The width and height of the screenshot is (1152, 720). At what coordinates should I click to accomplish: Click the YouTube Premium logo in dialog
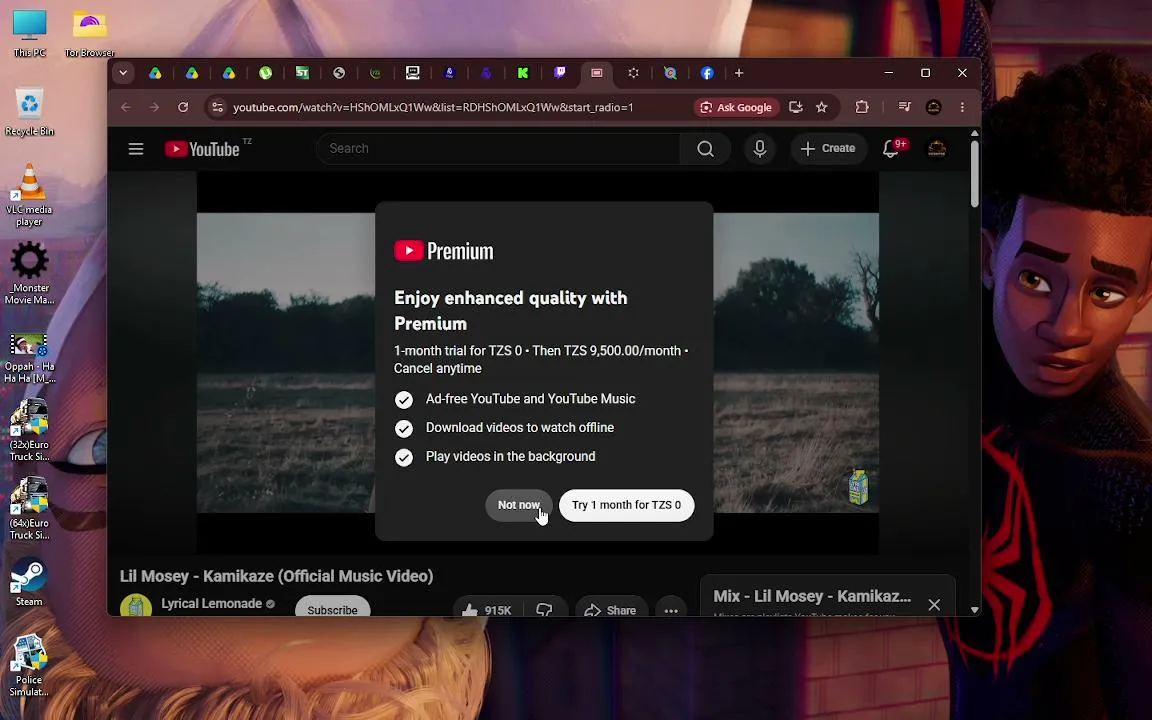point(444,251)
